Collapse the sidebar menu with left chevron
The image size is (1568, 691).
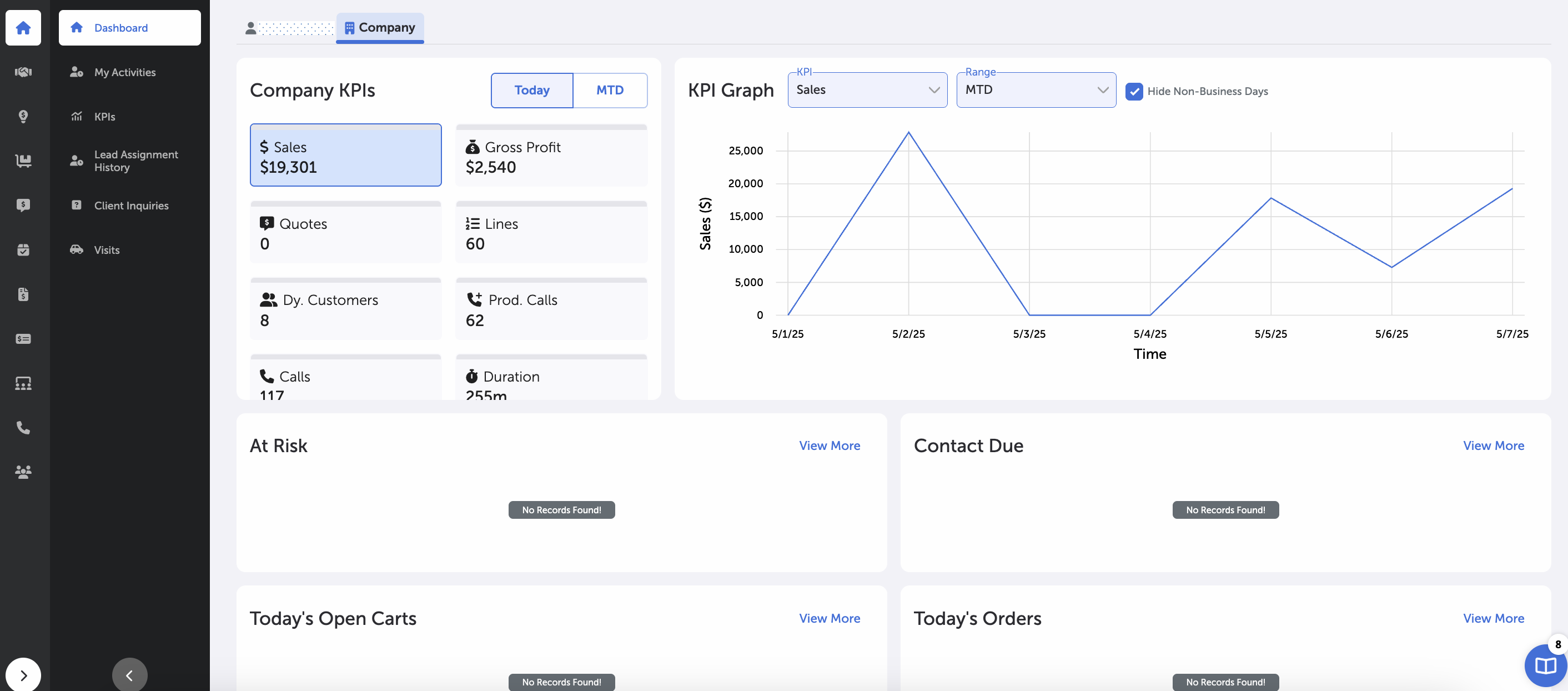[129, 674]
